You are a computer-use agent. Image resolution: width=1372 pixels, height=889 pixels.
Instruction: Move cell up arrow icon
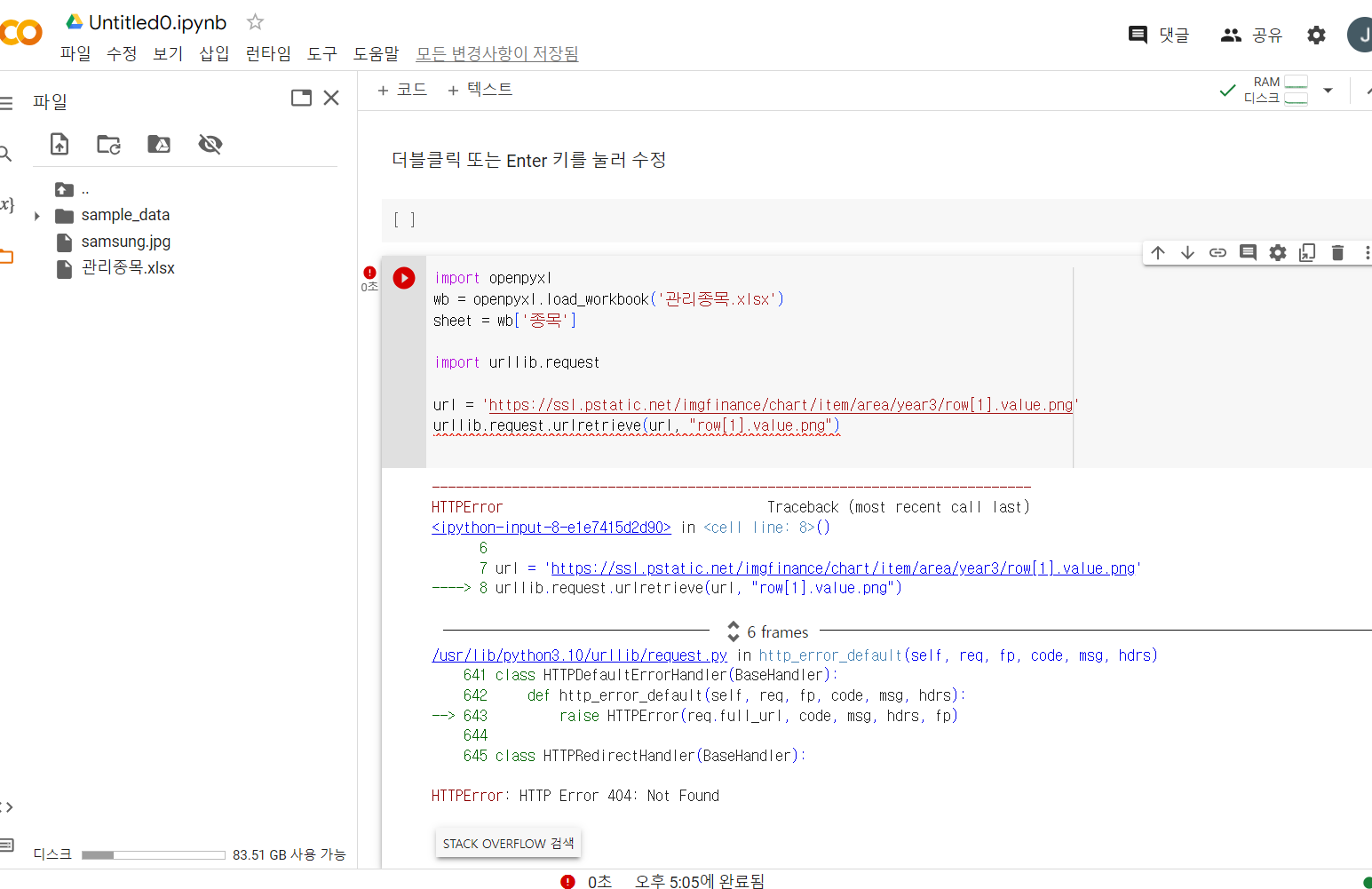click(x=1158, y=253)
